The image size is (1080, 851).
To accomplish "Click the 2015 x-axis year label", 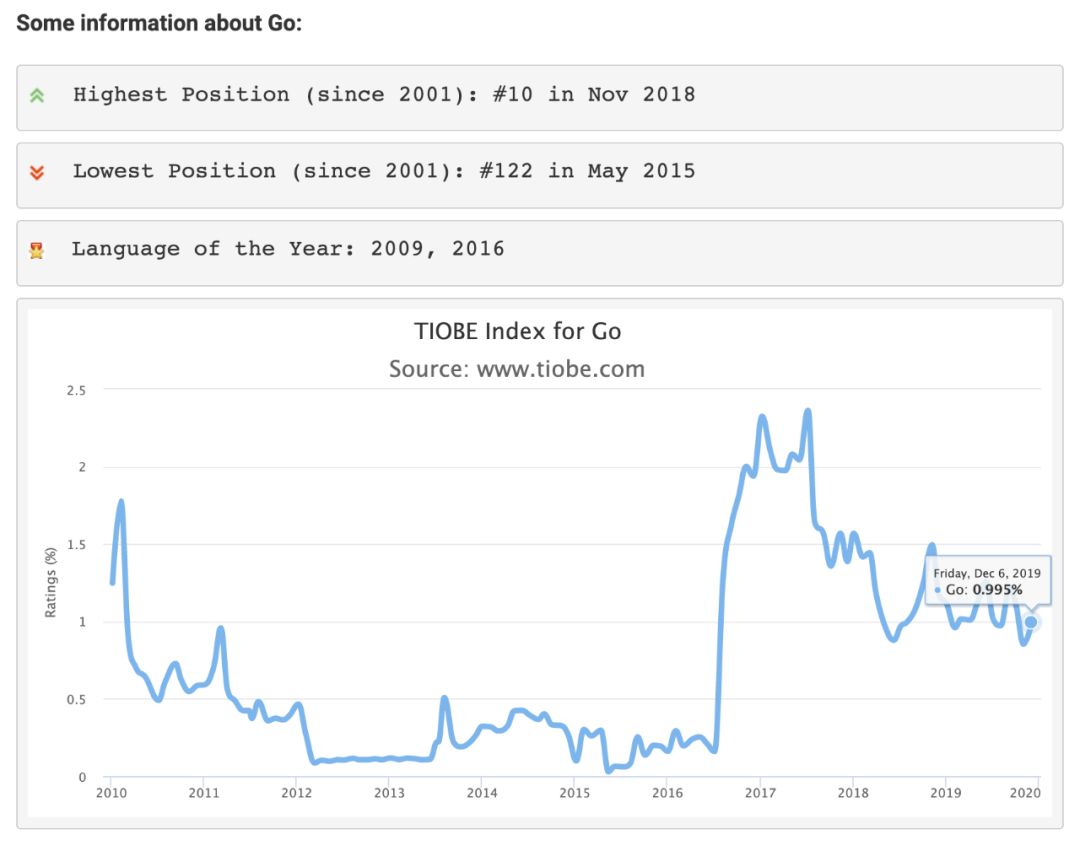I will (x=574, y=793).
